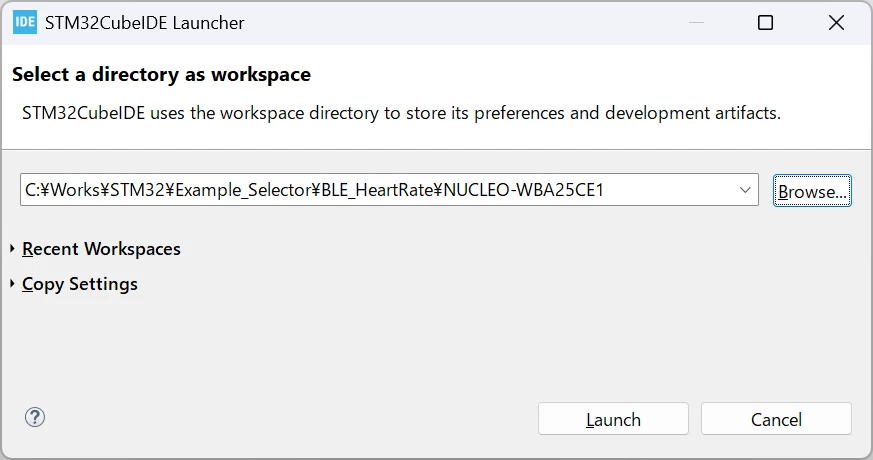Click the Cancel button

click(x=776, y=419)
